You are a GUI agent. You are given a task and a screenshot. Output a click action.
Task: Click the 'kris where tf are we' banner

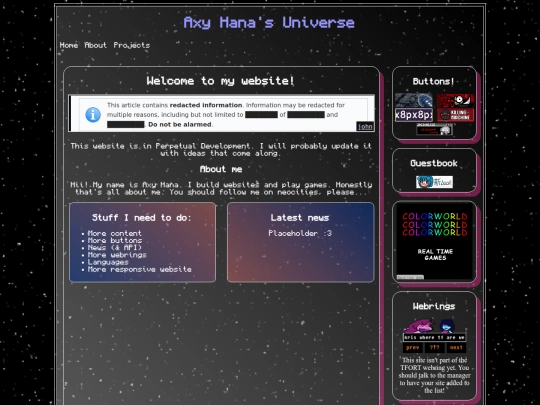[435, 338]
